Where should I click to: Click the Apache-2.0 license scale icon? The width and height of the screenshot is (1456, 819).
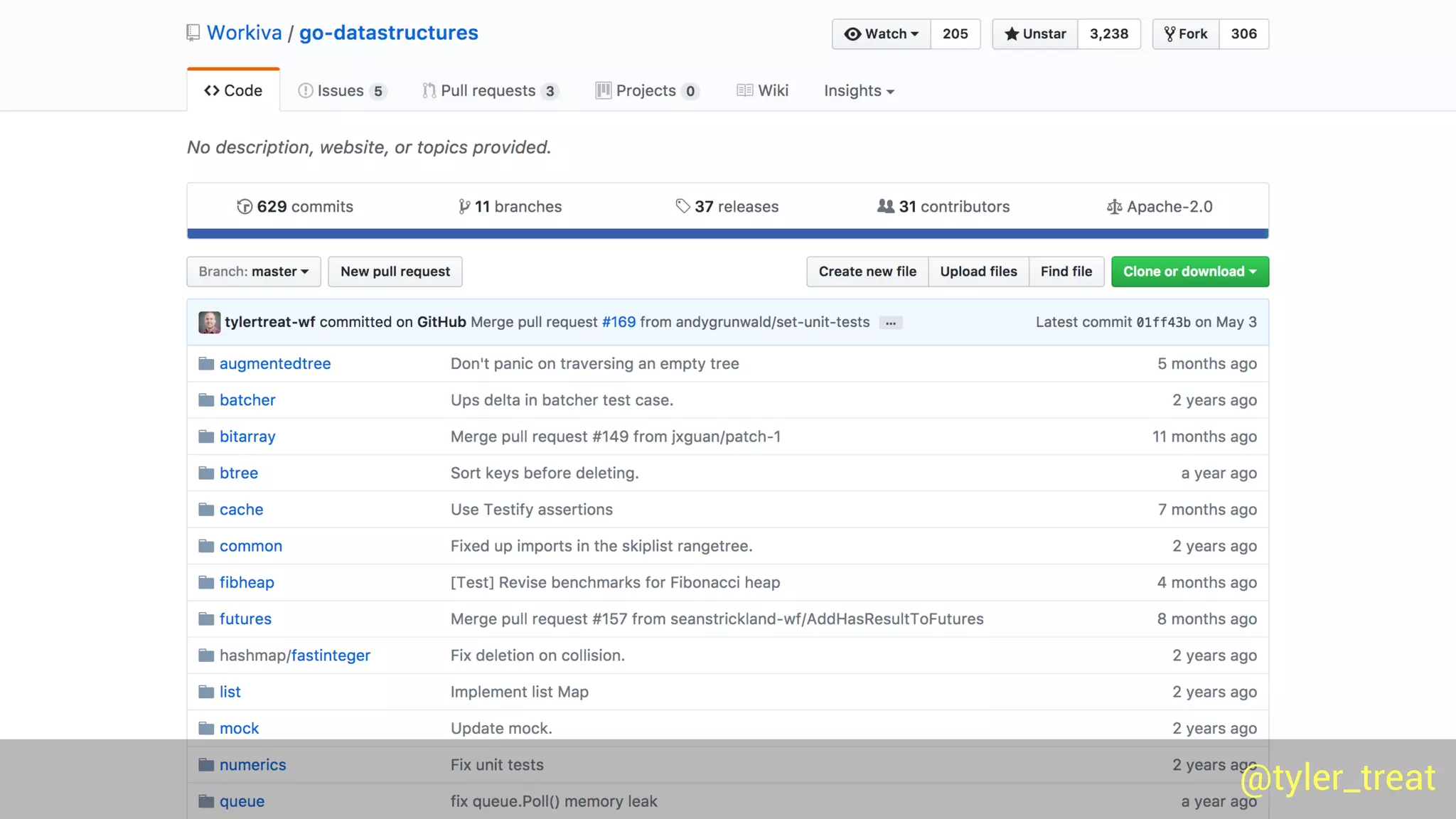1114,207
